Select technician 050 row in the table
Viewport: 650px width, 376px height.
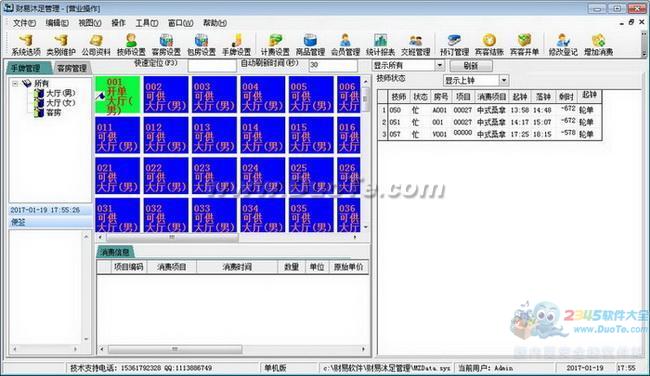(490, 110)
